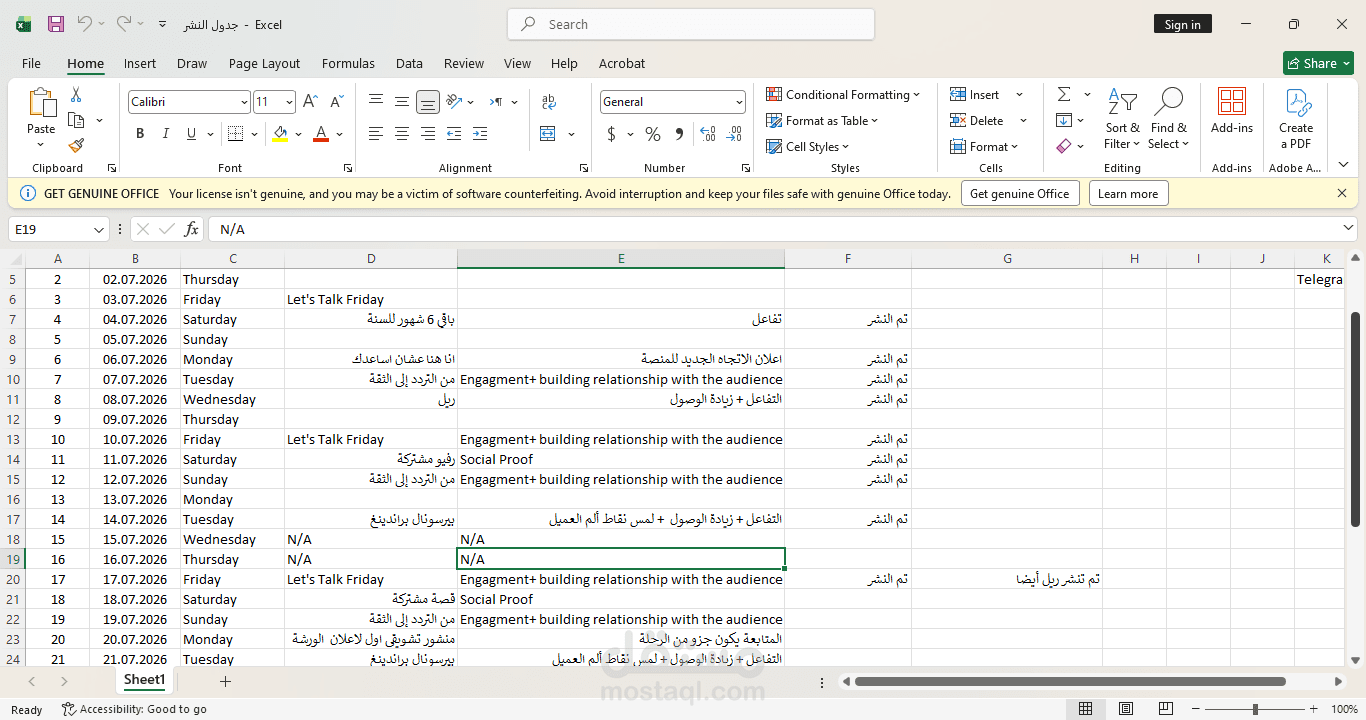
Task: Click the Redo arrow icon
Action: tap(124, 24)
